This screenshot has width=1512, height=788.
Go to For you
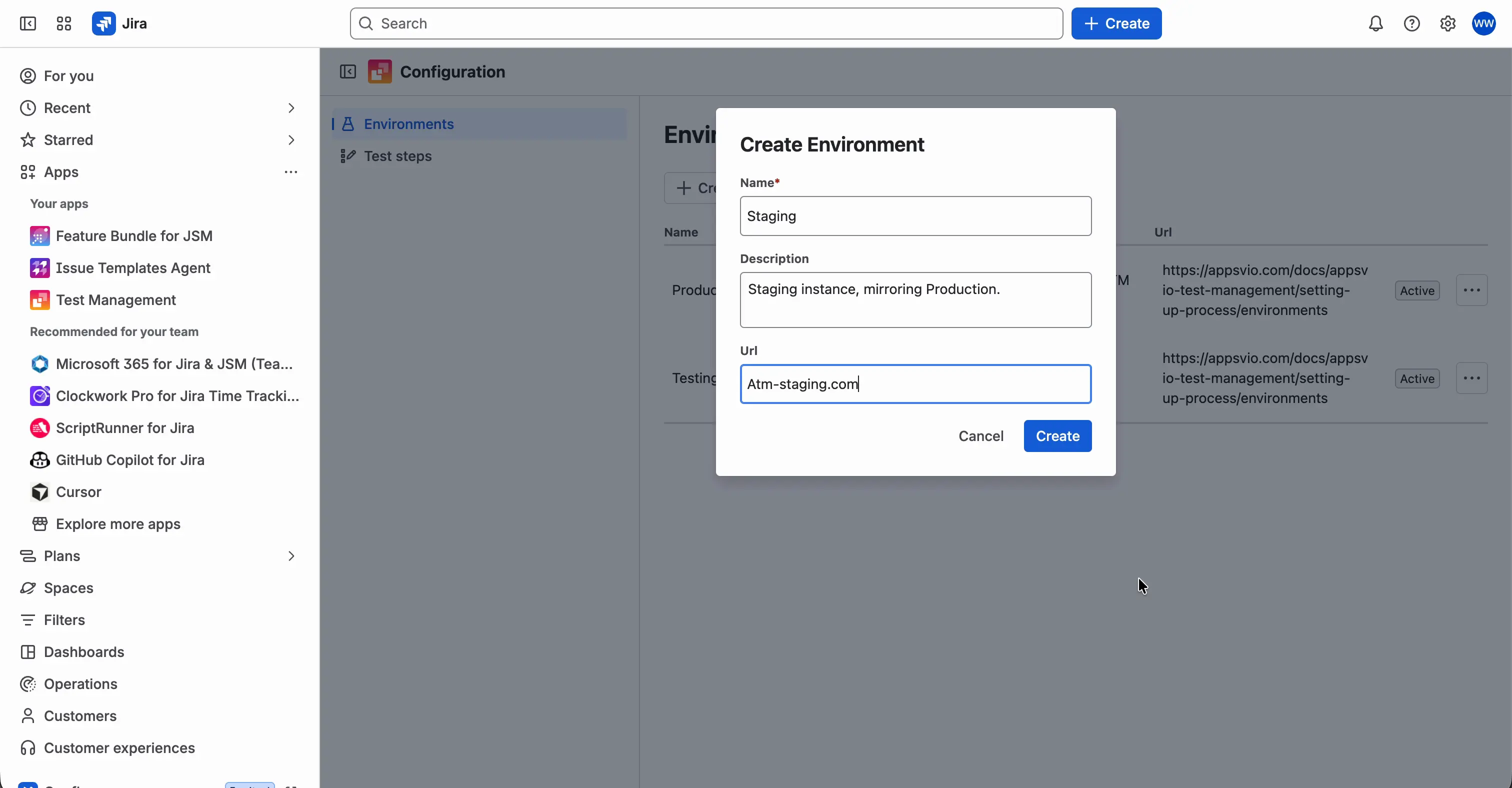158,76
